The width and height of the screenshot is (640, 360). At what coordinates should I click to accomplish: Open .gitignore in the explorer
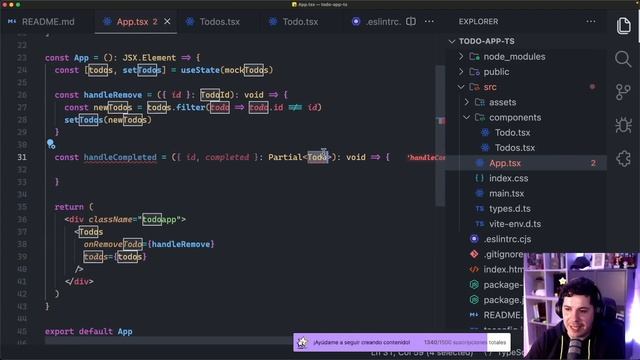coord(503,254)
